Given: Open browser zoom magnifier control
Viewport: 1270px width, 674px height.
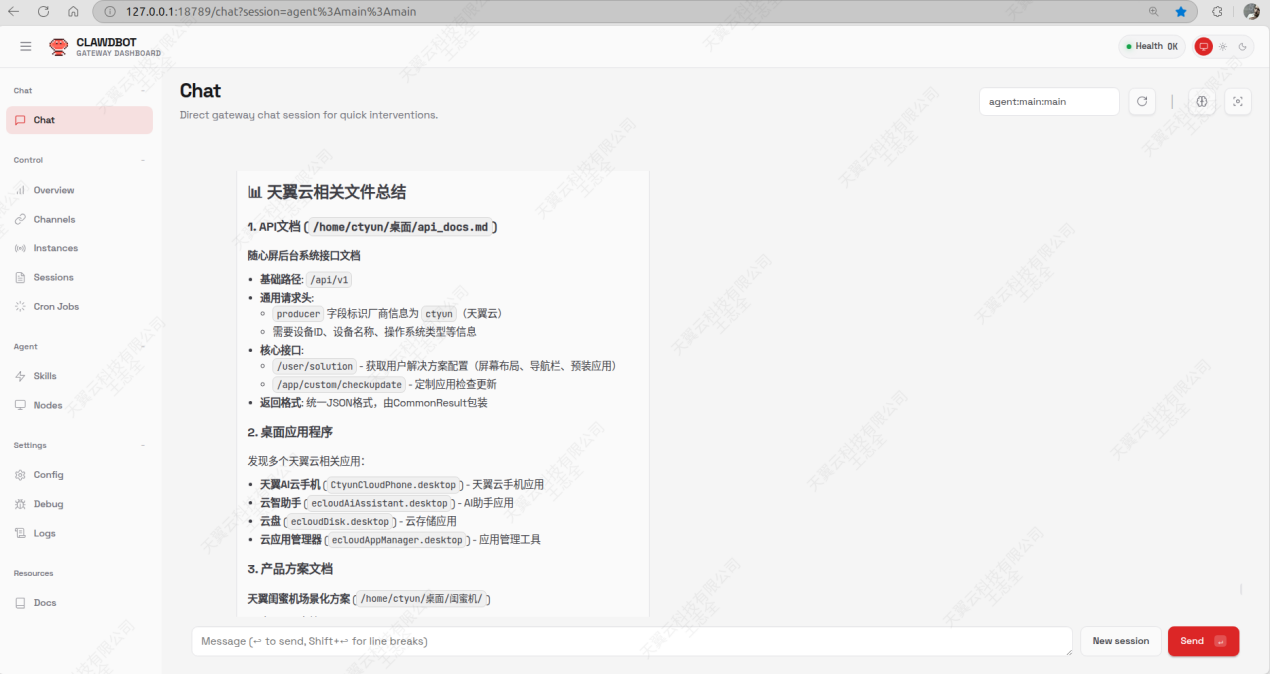Looking at the screenshot, I should pos(1153,12).
